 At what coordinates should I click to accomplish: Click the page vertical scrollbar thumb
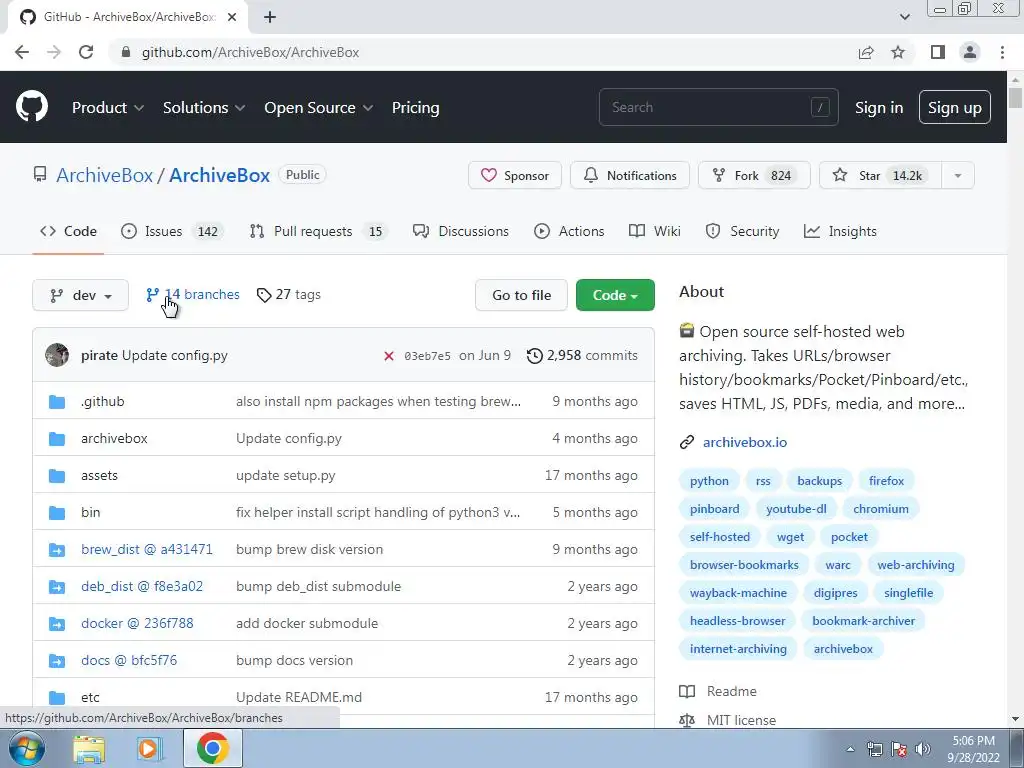tap(1016, 98)
